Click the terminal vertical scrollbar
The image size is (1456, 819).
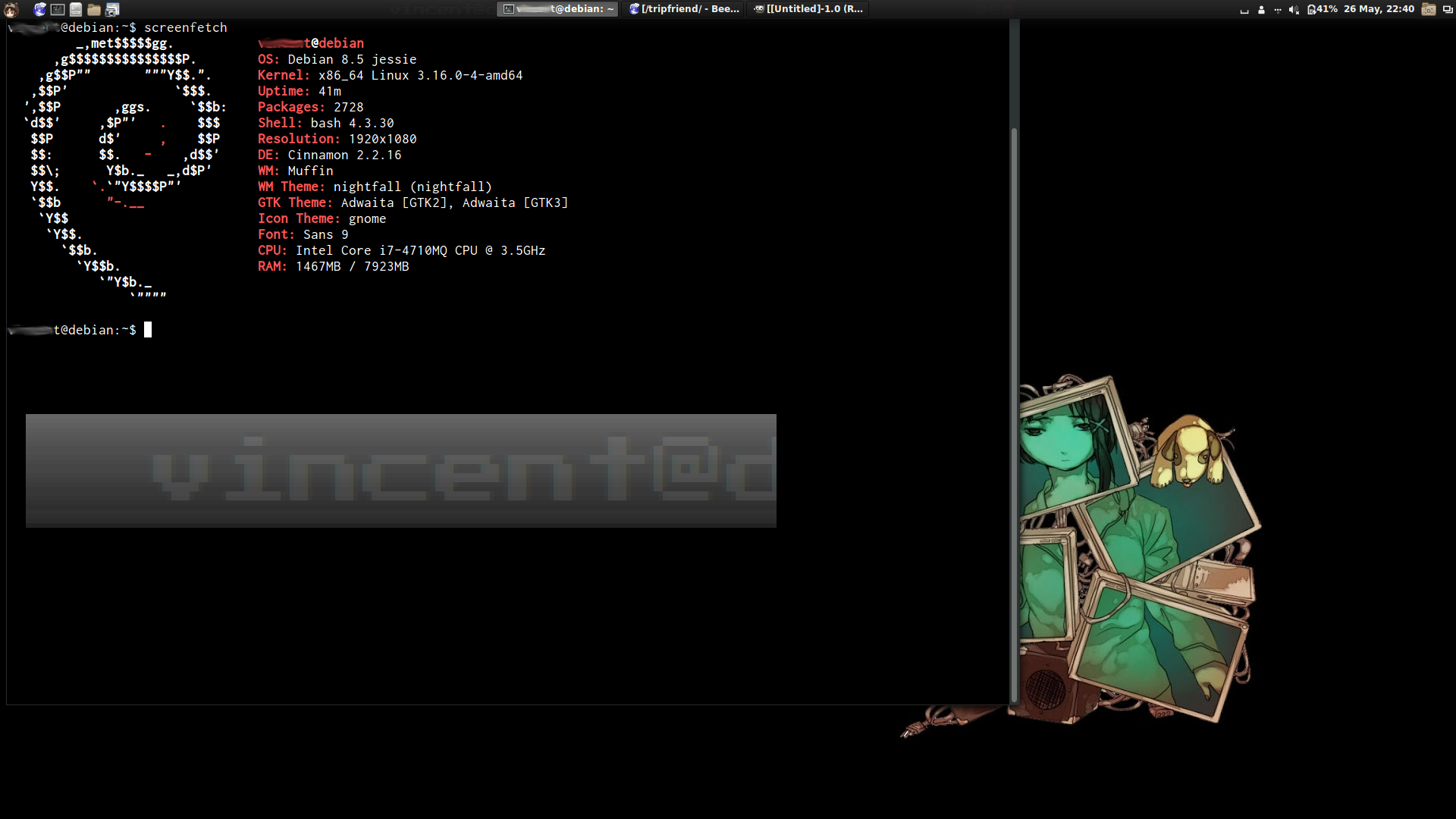tap(1014, 416)
